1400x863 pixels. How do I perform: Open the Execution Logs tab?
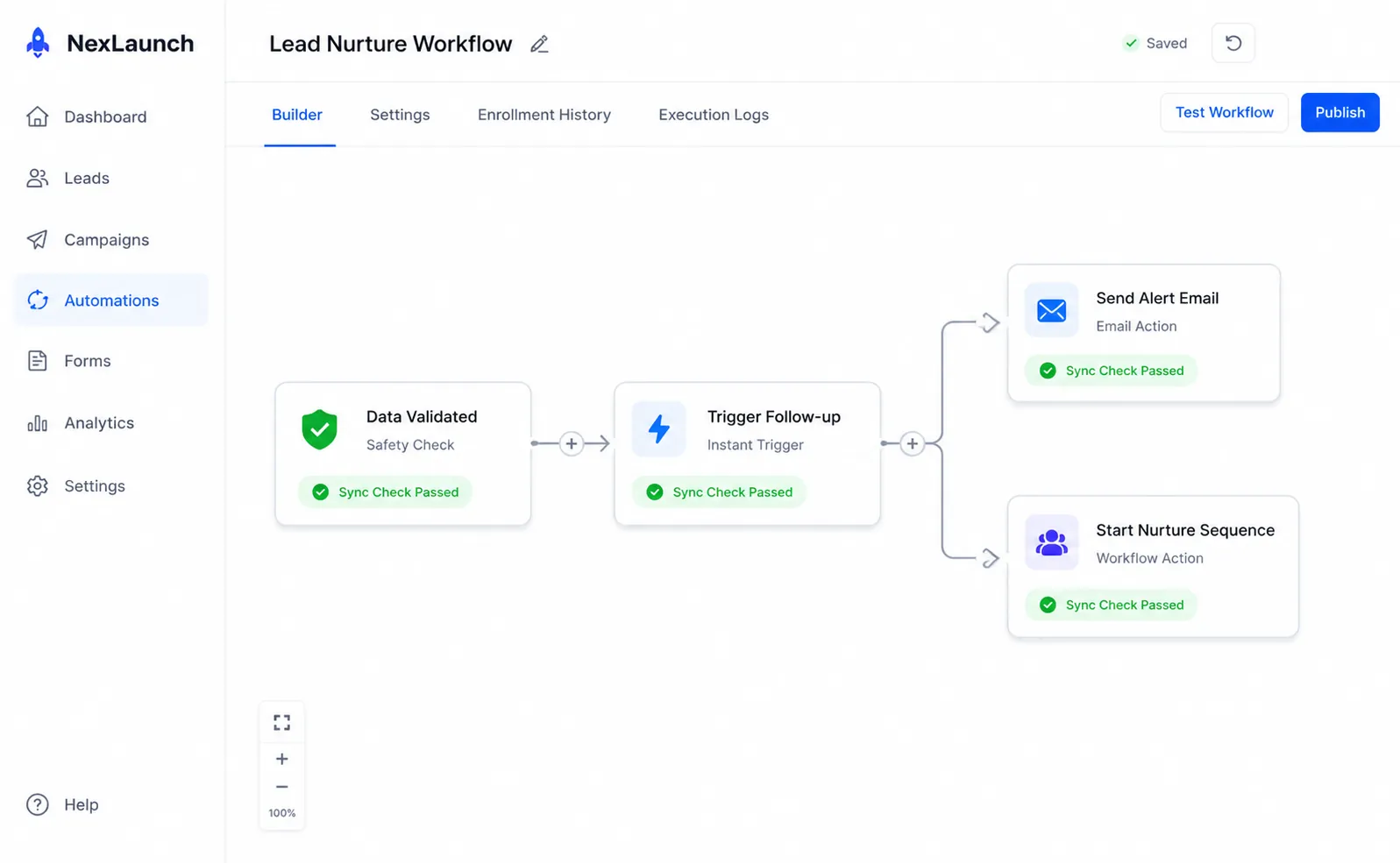714,115
